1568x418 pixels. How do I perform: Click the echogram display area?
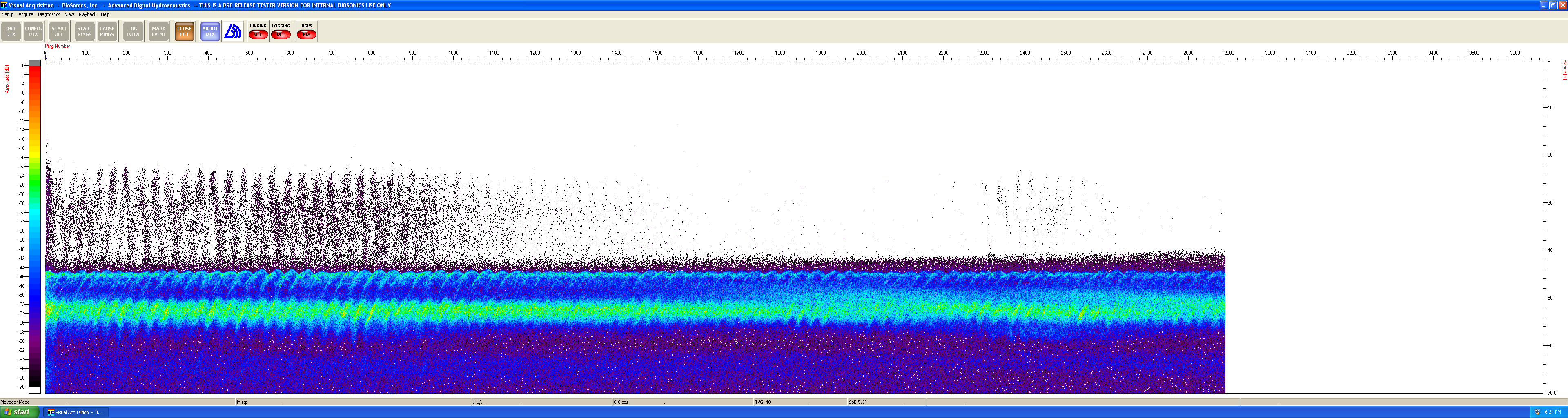[x=794, y=226]
